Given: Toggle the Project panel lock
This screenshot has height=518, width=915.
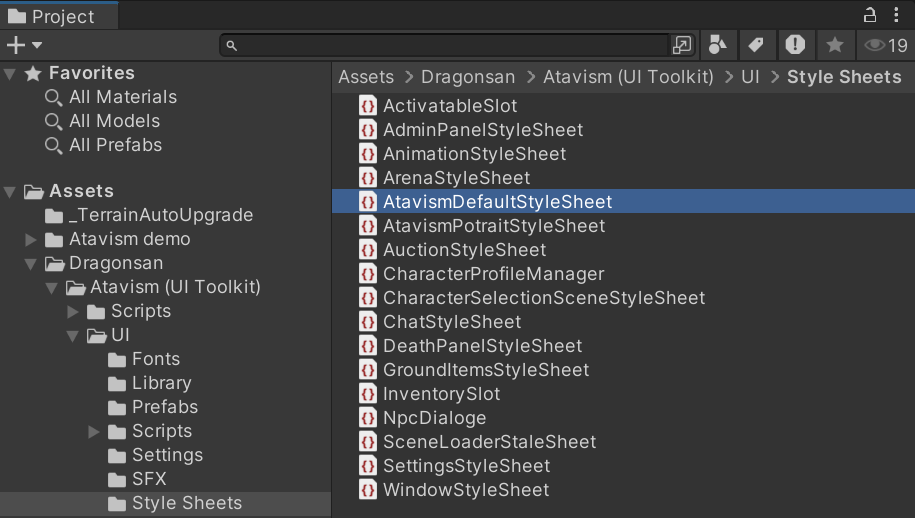Looking at the screenshot, I should pyautogui.click(x=869, y=15).
